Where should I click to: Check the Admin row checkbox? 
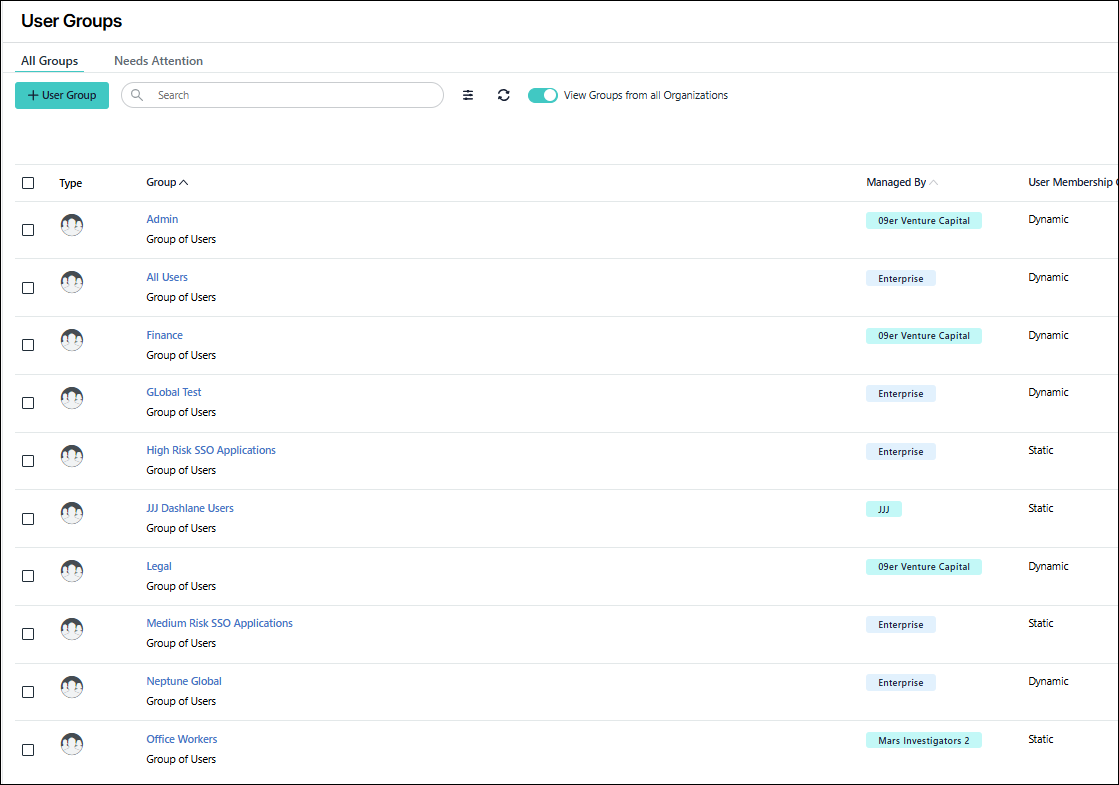pos(28,230)
